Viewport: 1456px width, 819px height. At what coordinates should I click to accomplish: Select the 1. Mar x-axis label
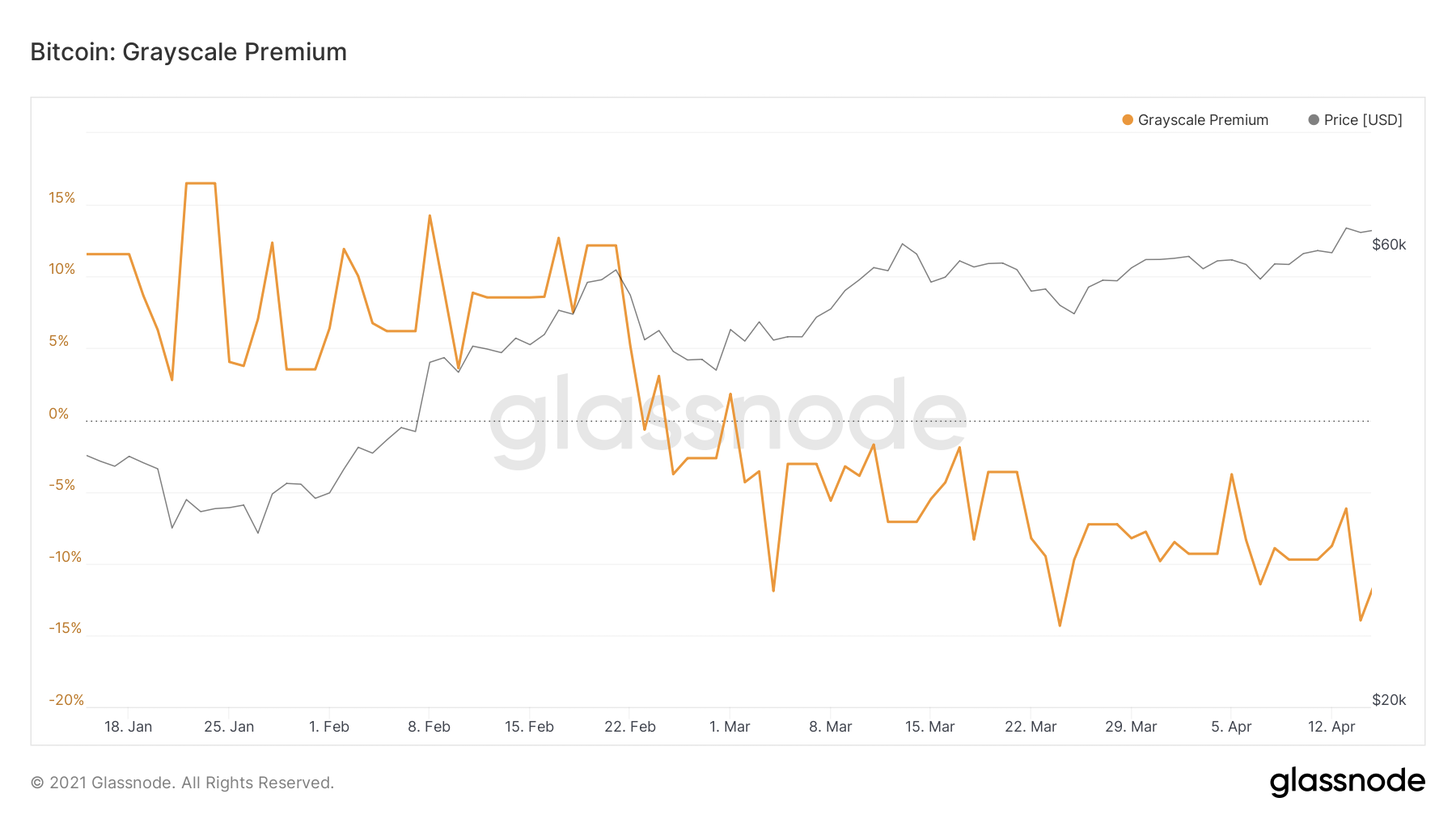click(x=729, y=727)
